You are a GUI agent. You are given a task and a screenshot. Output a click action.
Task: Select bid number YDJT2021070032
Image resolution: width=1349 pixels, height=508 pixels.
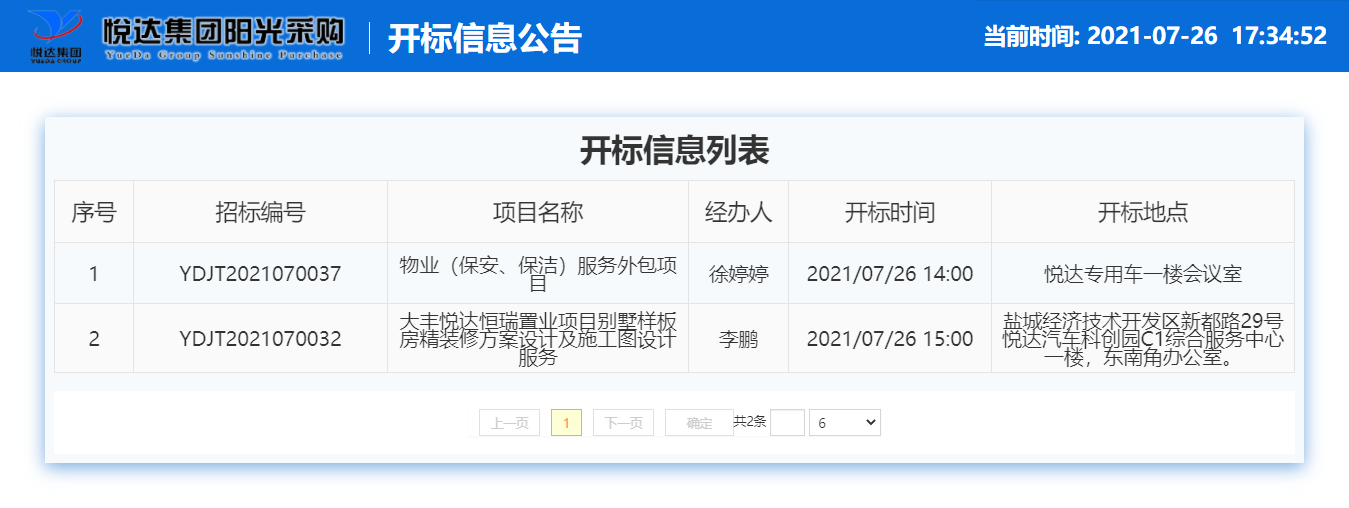(260, 339)
